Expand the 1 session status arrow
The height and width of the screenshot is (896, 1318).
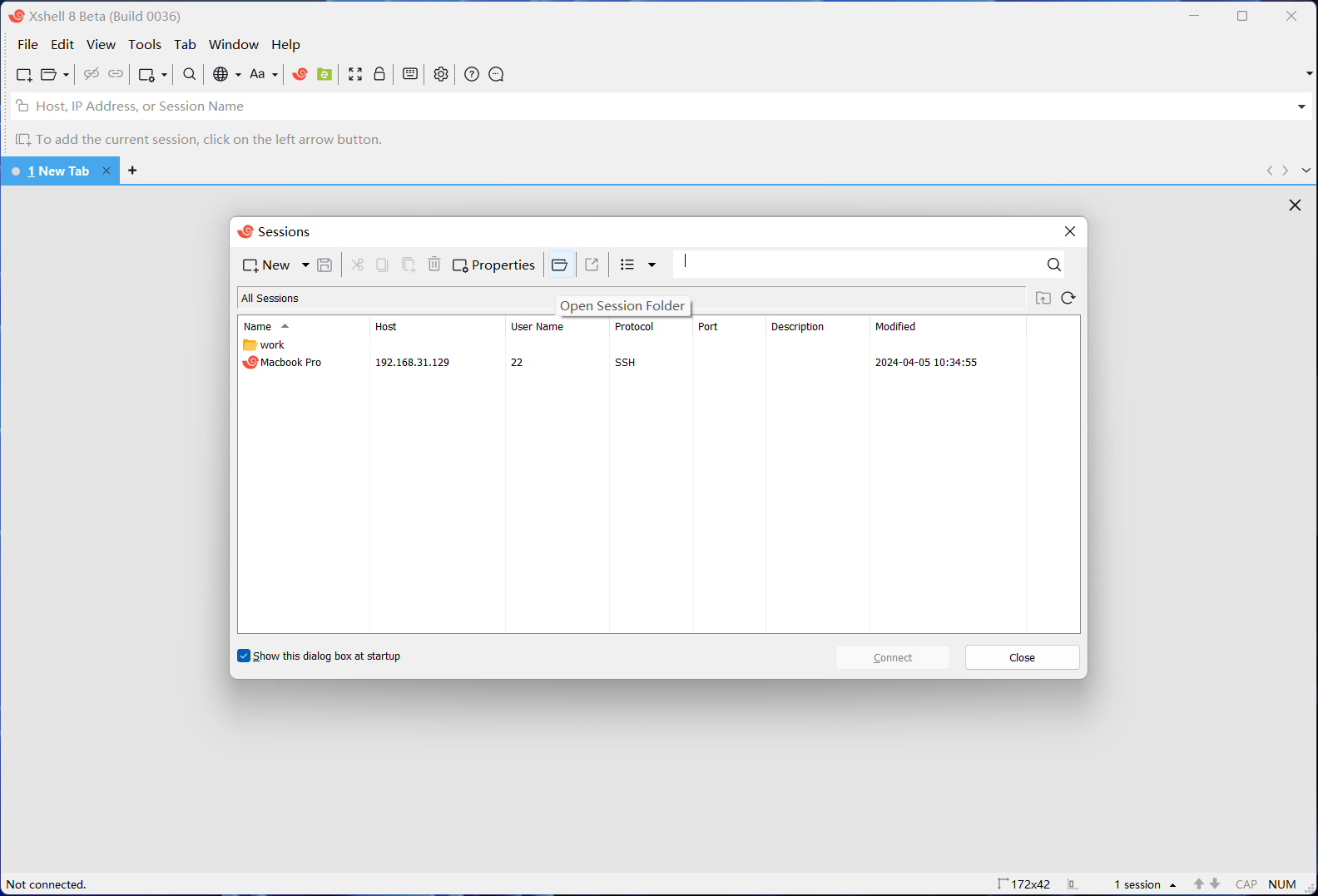coord(1172,885)
